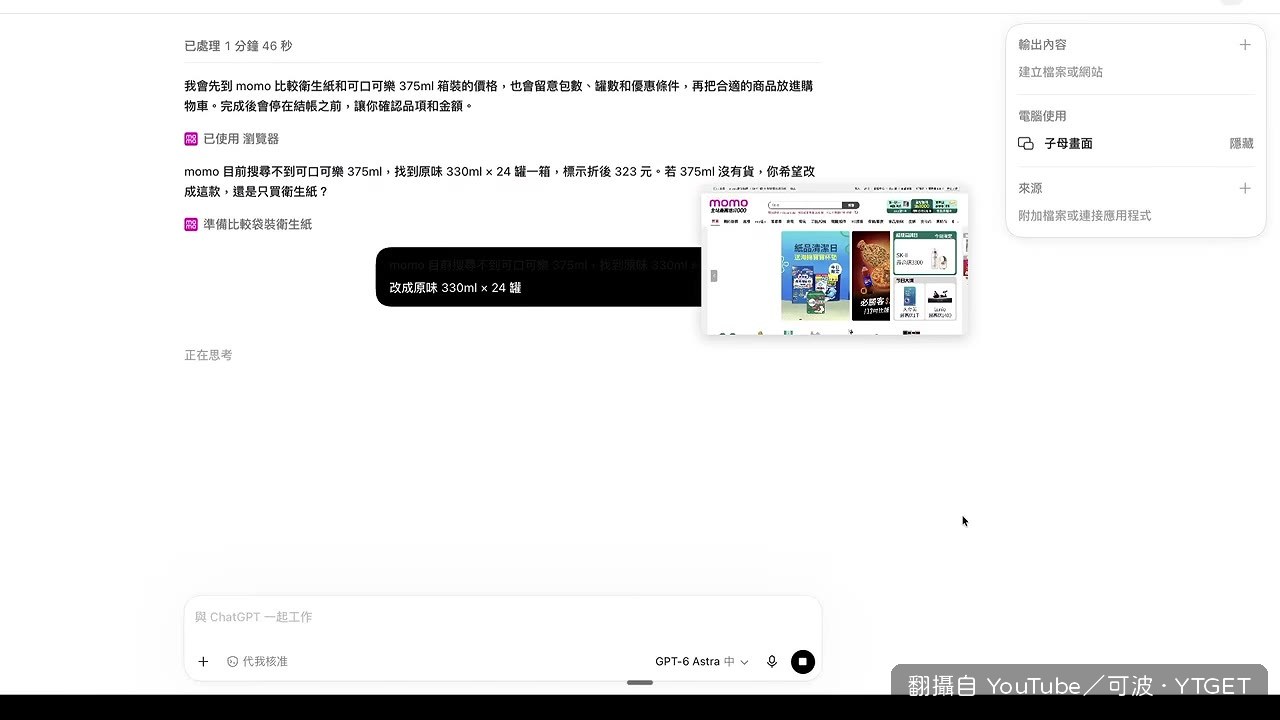
Task: Click the 正在思考 status text
Action: click(x=208, y=355)
